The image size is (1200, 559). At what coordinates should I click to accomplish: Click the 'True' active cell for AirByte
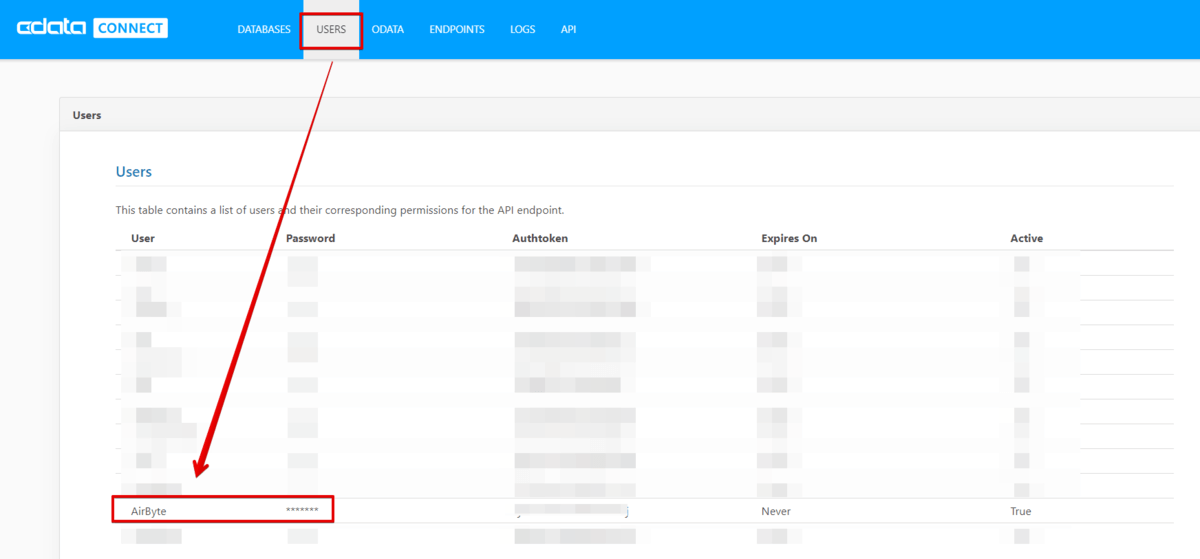[x=1021, y=511]
